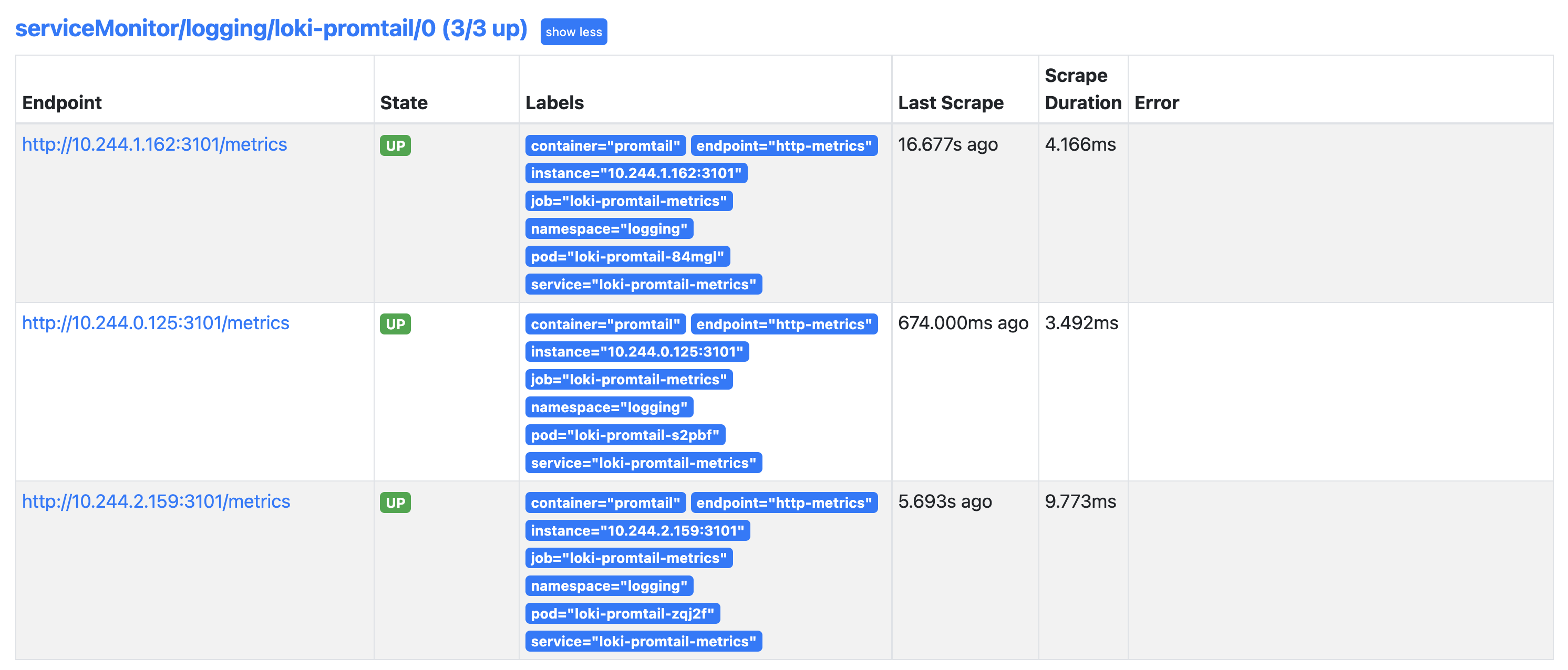Select label pod="loki-promtail-zqj2f"

click(623, 614)
